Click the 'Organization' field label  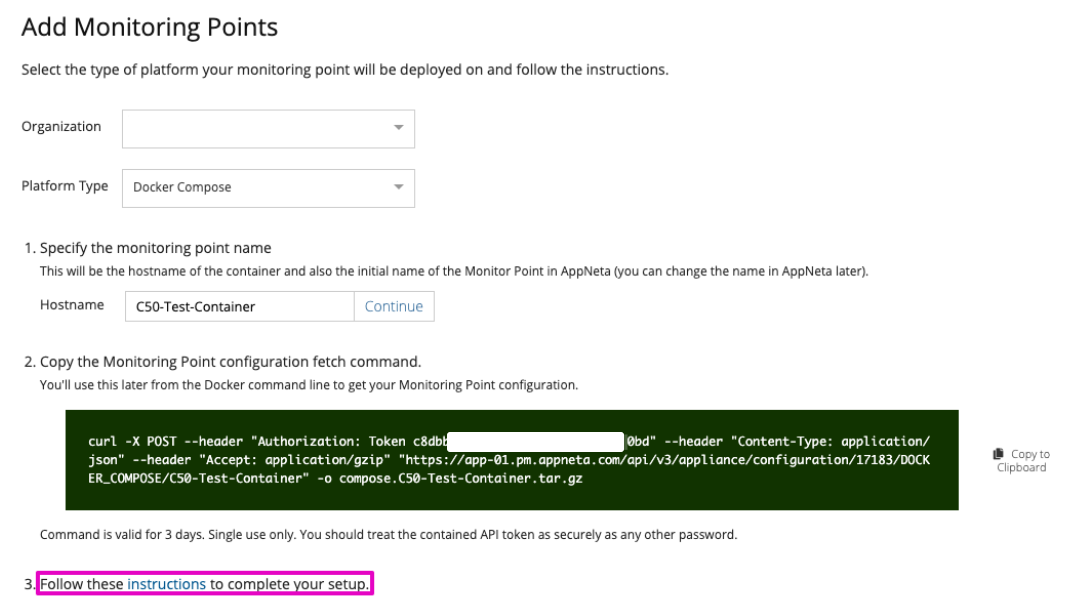coord(61,127)
